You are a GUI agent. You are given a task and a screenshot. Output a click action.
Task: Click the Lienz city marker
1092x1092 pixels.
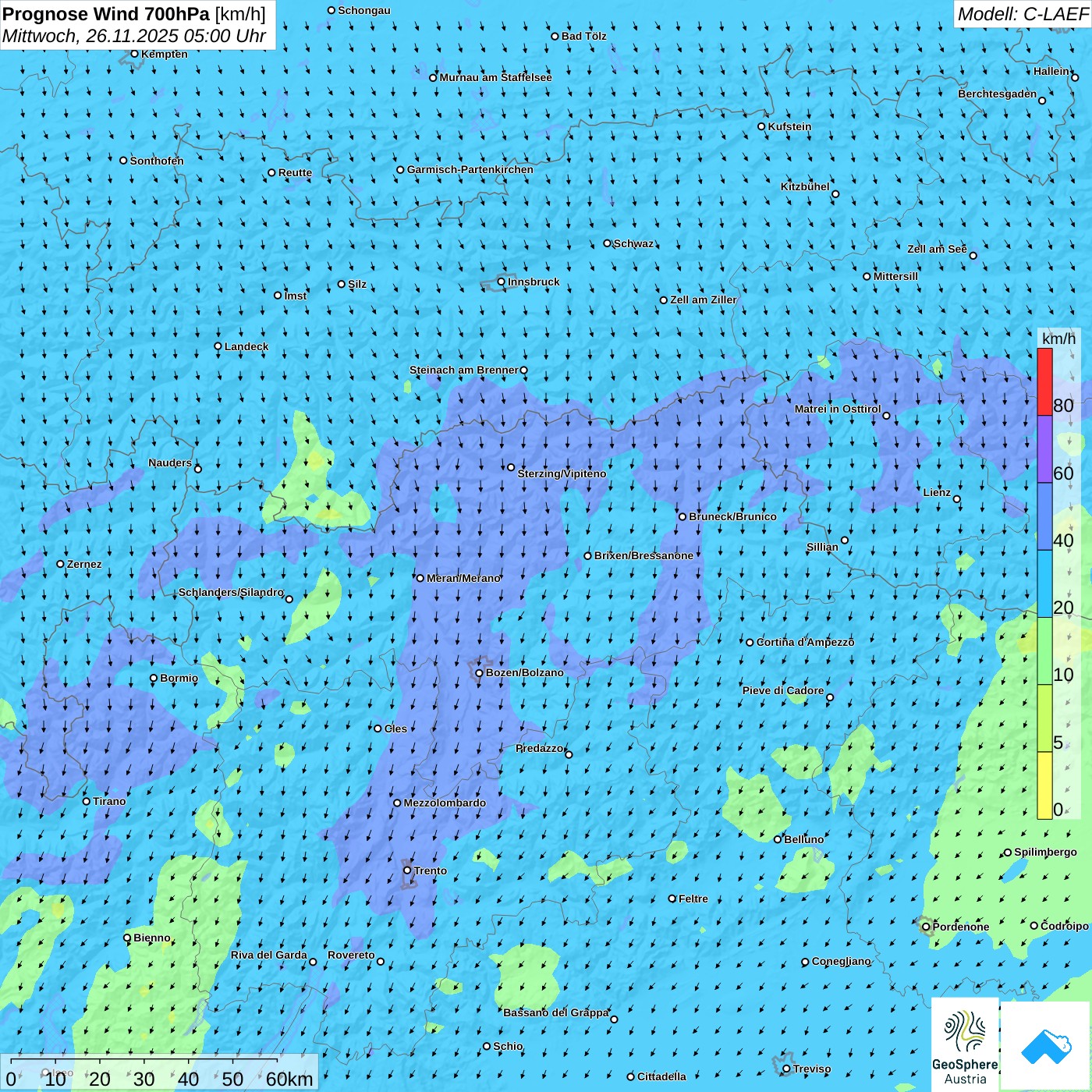point(957,499)
